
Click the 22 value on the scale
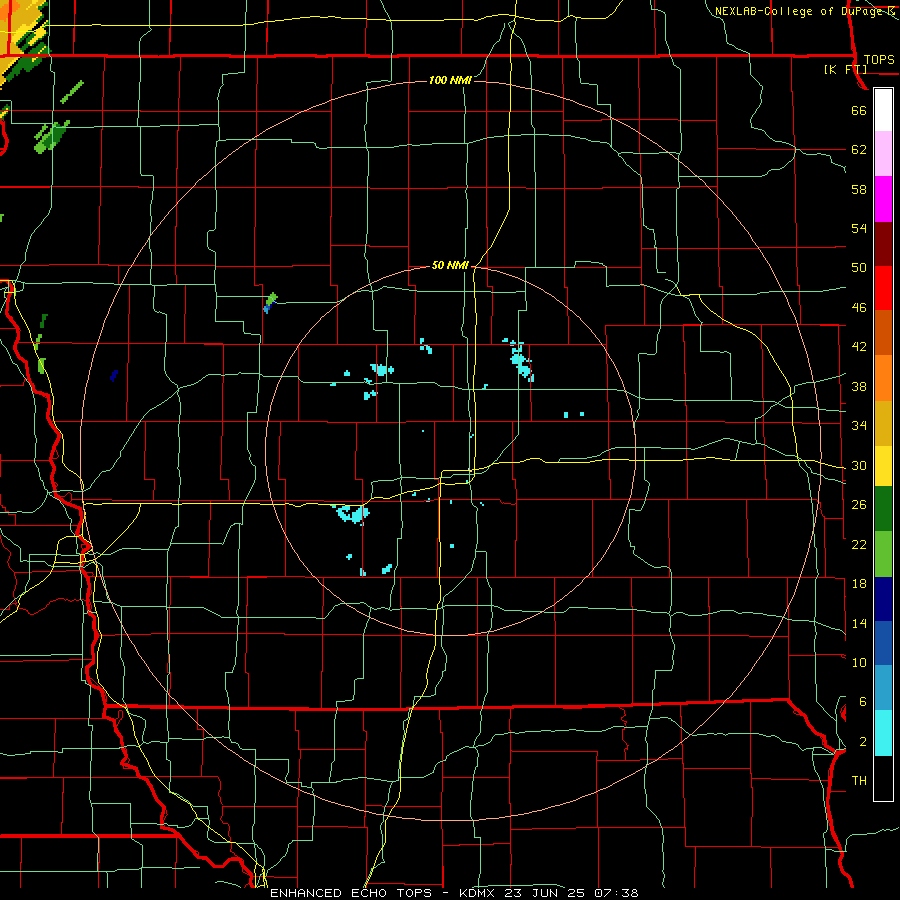[859, 545]
